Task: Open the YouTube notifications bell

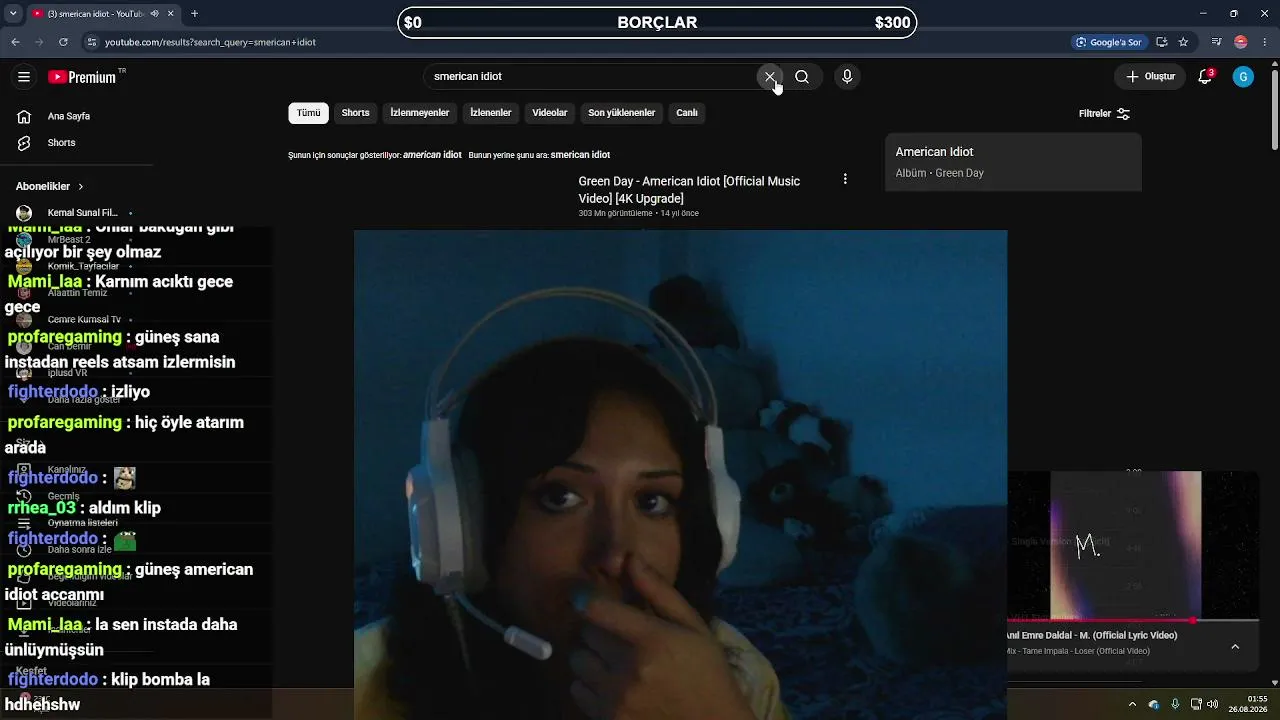Action: pos(1205,77)
